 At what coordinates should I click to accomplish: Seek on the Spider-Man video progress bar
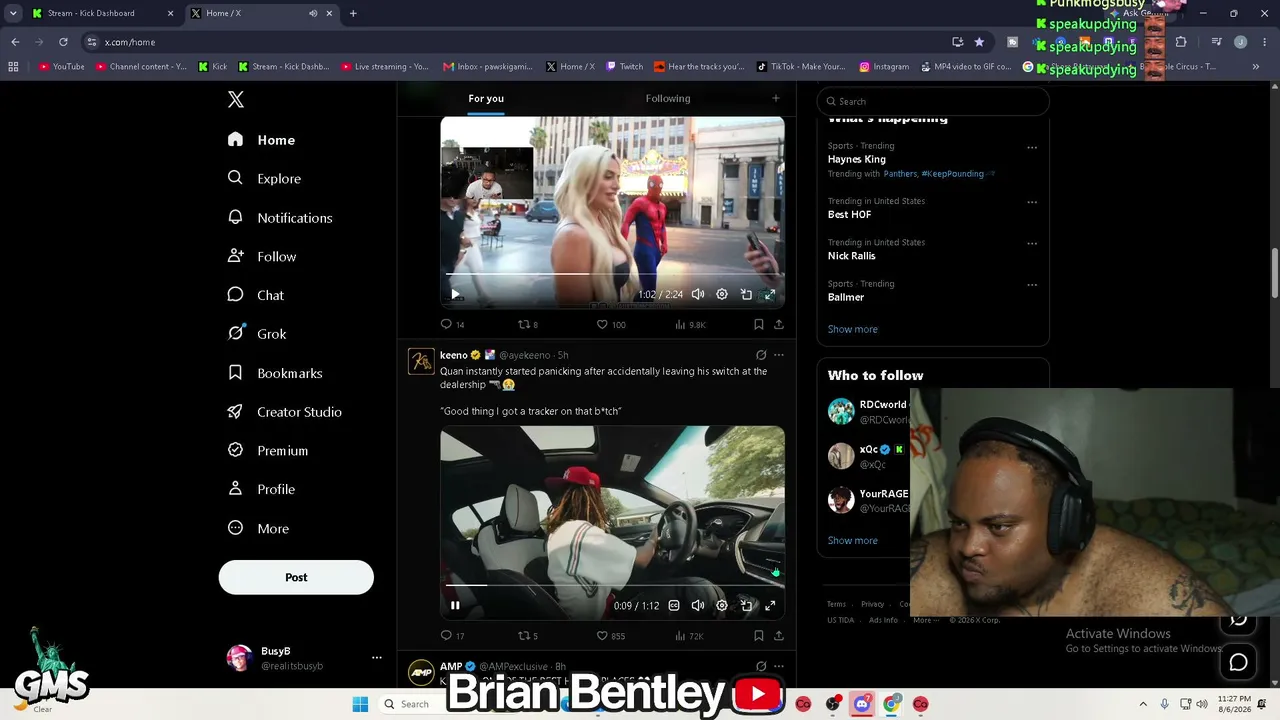click(x=612, y=274)
